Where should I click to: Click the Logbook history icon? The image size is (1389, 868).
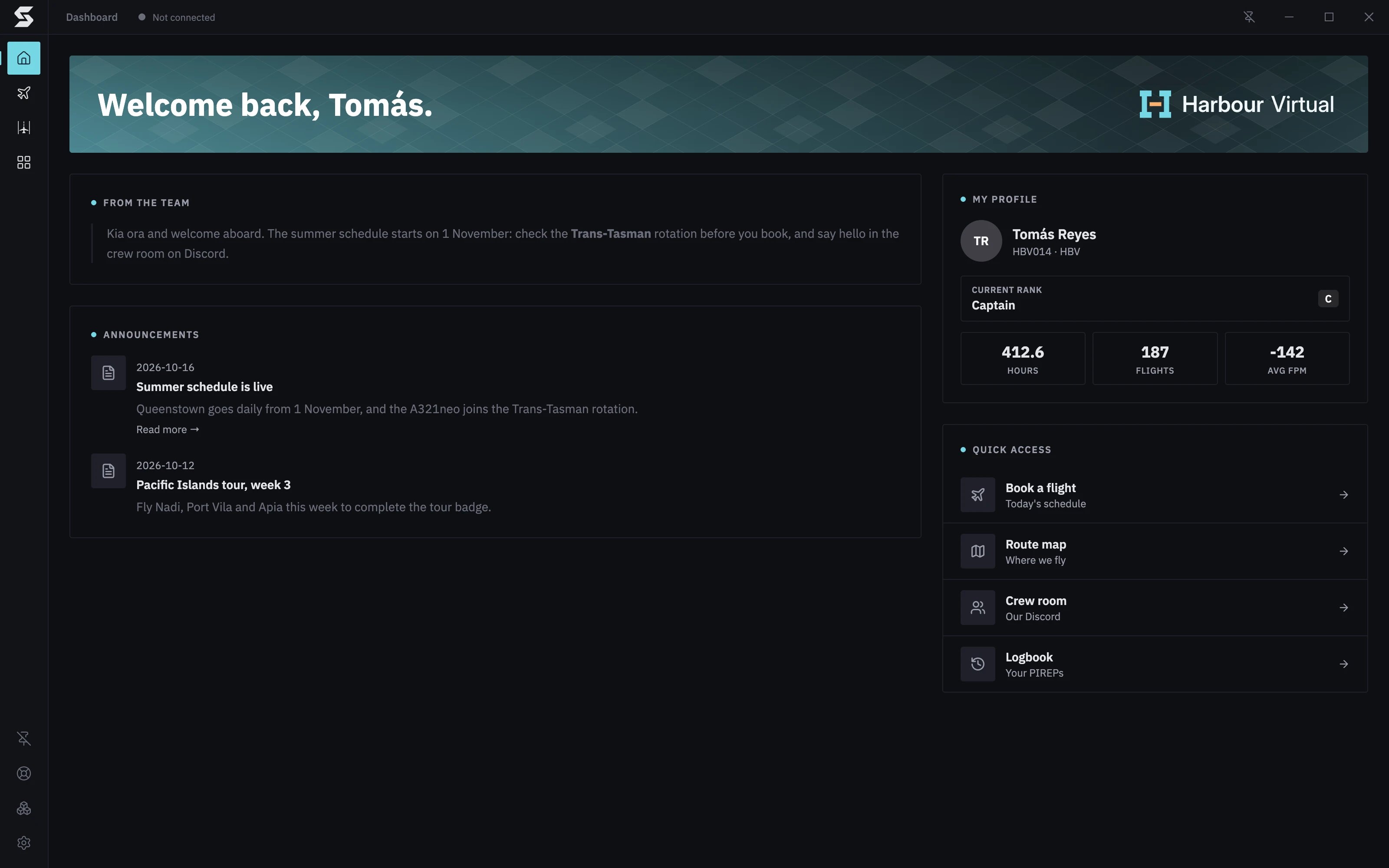(978, 664)
